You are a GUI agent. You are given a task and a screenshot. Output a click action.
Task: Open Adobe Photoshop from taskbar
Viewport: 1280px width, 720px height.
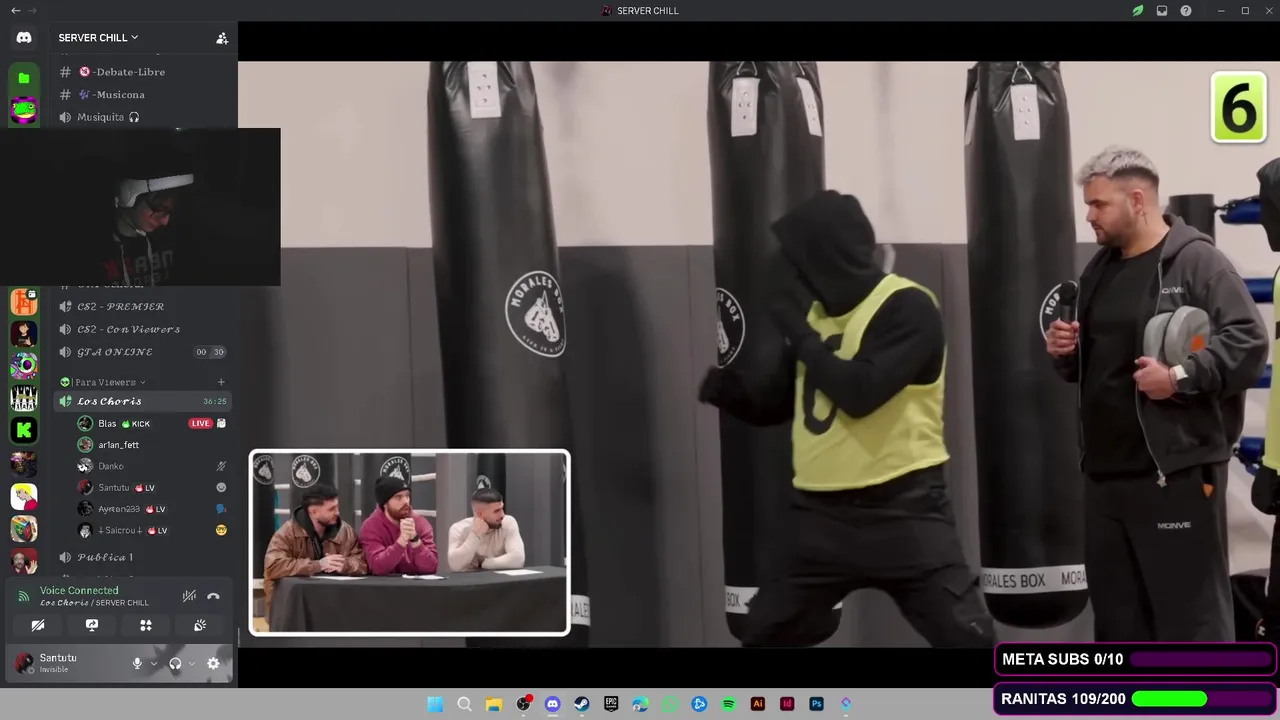click(816, 704)
